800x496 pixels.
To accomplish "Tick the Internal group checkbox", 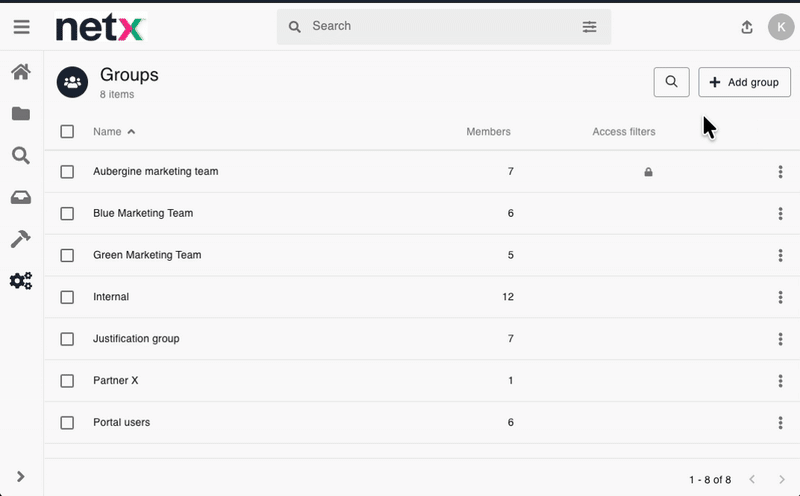I will pyautogui.click(x=67, y=297).
